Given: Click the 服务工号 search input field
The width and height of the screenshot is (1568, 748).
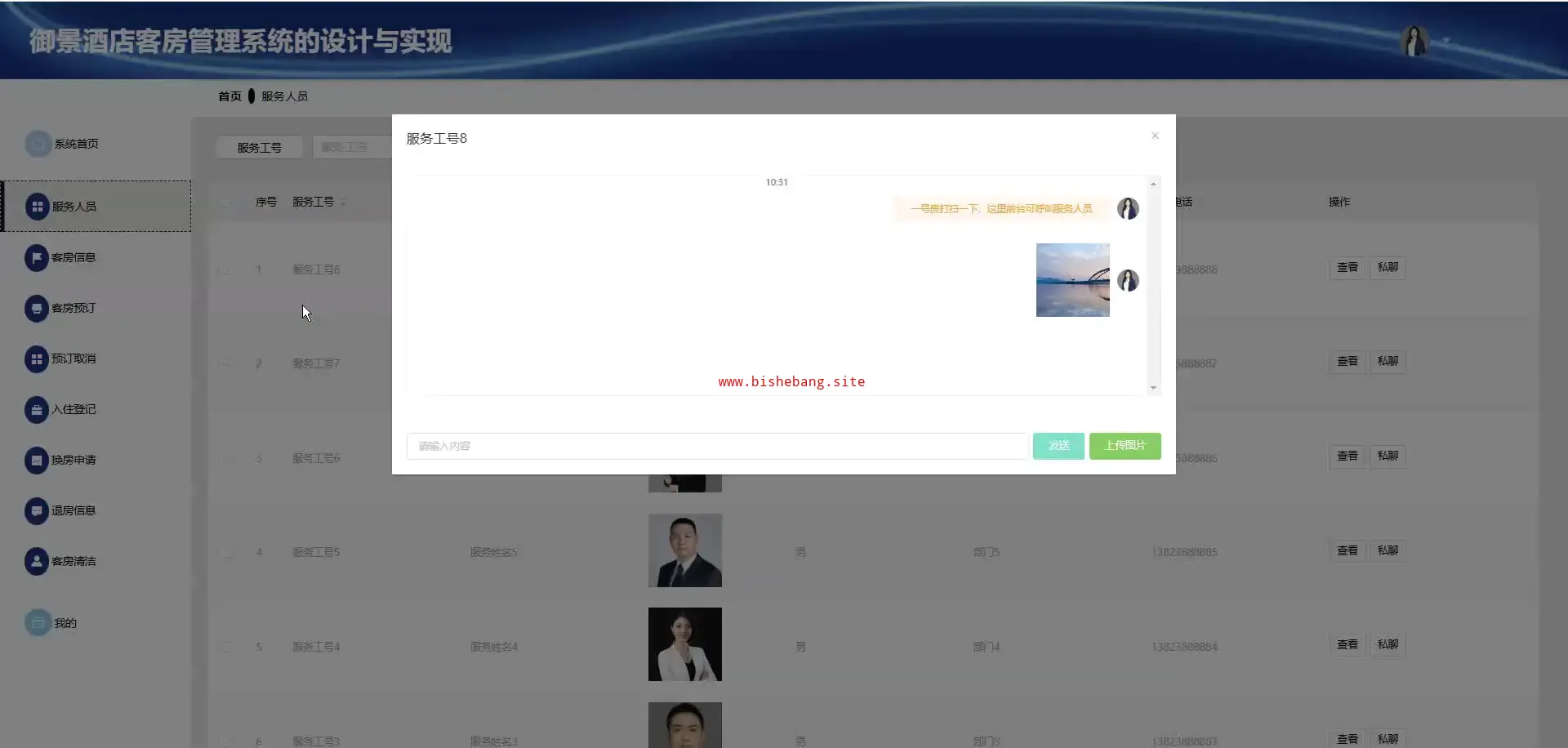Looking at the screenshot, I should pos(352,147).
